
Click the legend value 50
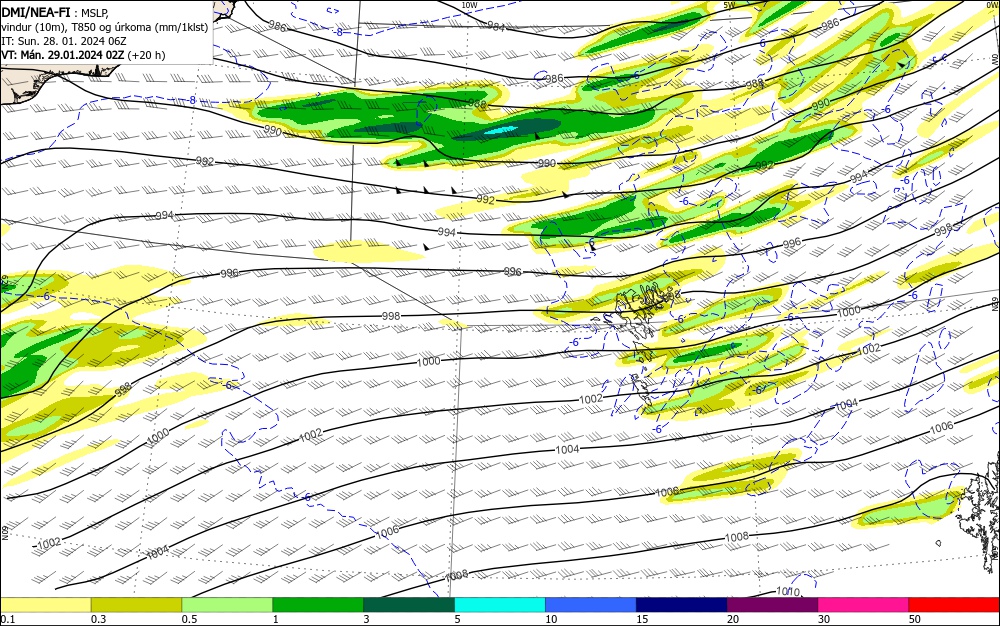pos(915,619)
